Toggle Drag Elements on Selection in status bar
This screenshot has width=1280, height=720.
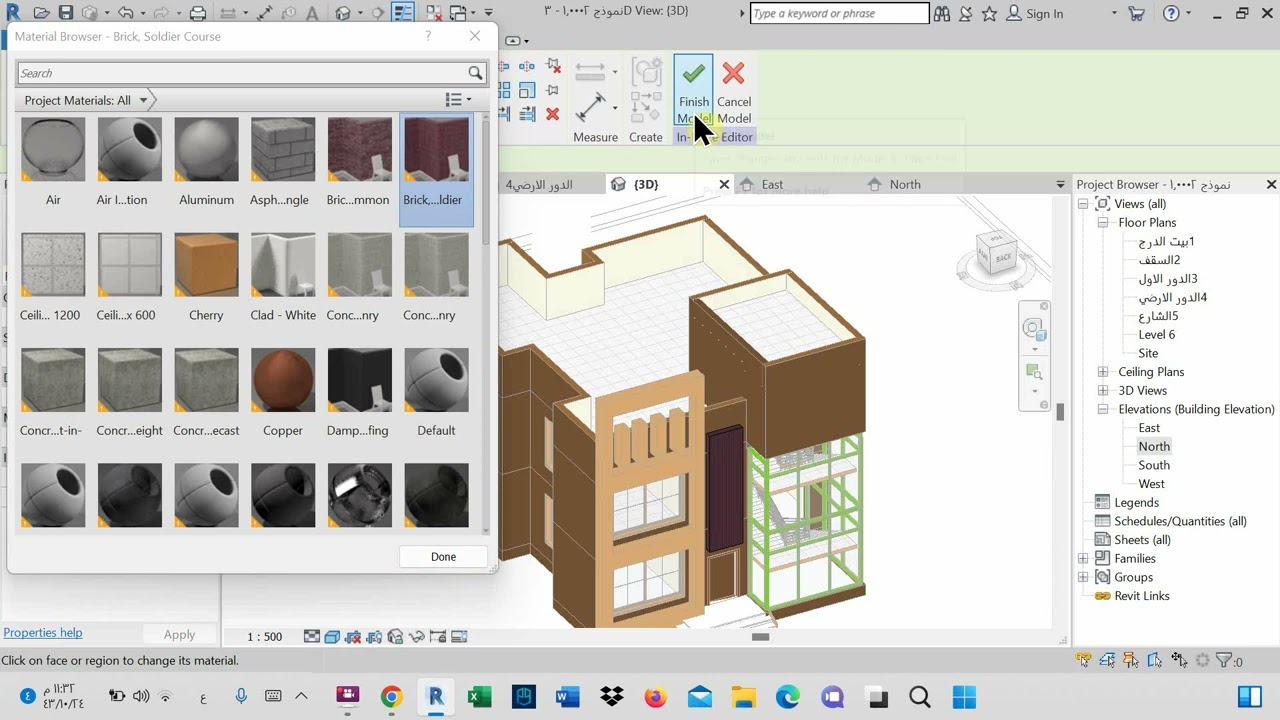[x=1179, y=660]
